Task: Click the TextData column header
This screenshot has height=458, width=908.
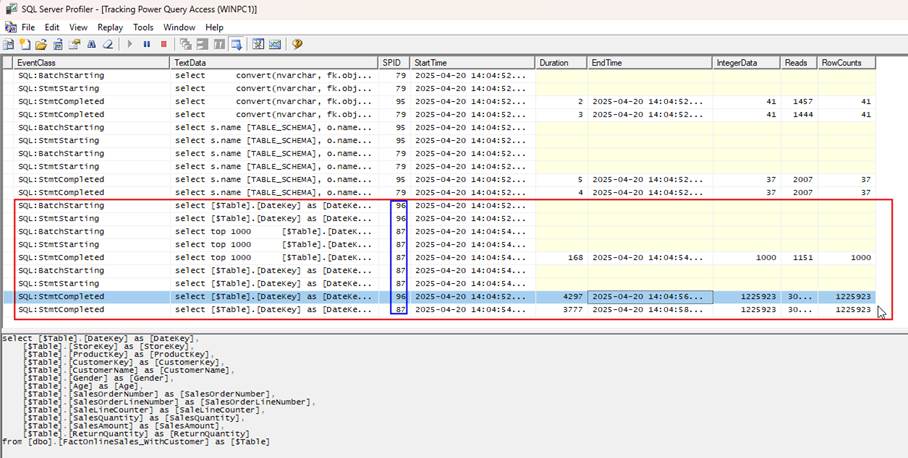Action: coord(274,63)
